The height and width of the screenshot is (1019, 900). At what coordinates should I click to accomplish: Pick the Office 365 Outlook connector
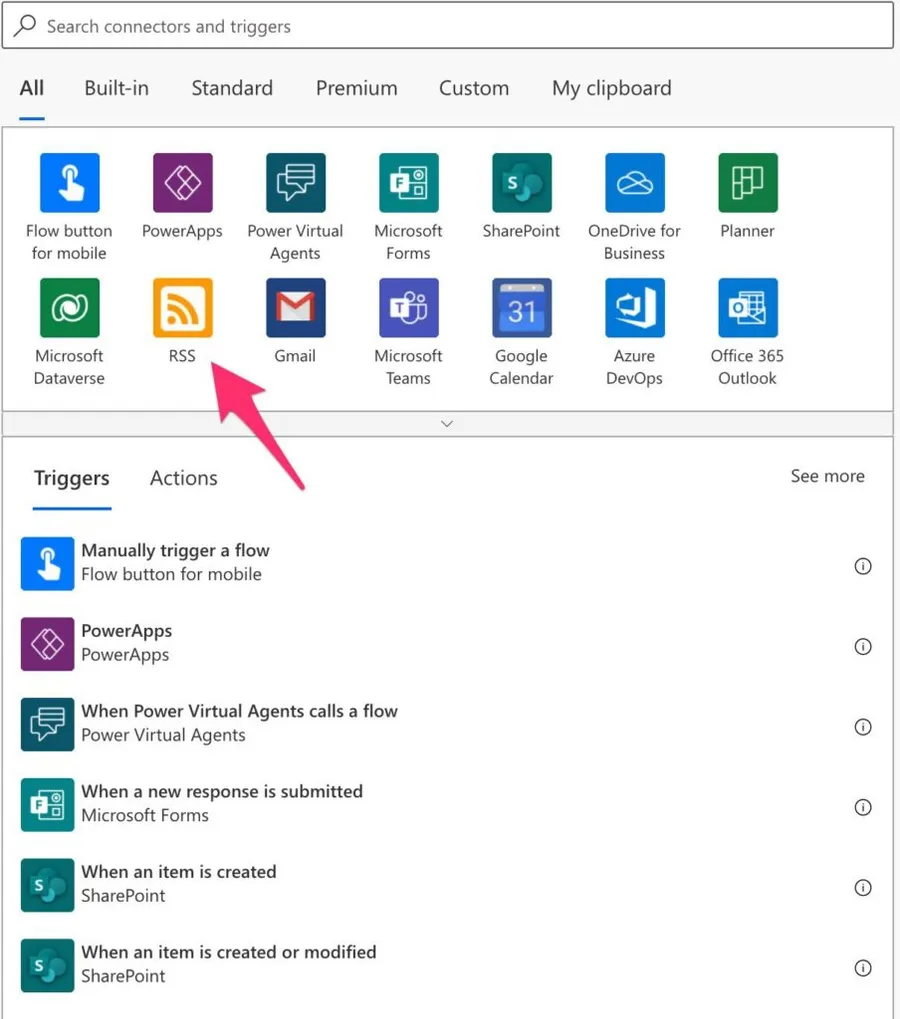(x=747, y=308)
